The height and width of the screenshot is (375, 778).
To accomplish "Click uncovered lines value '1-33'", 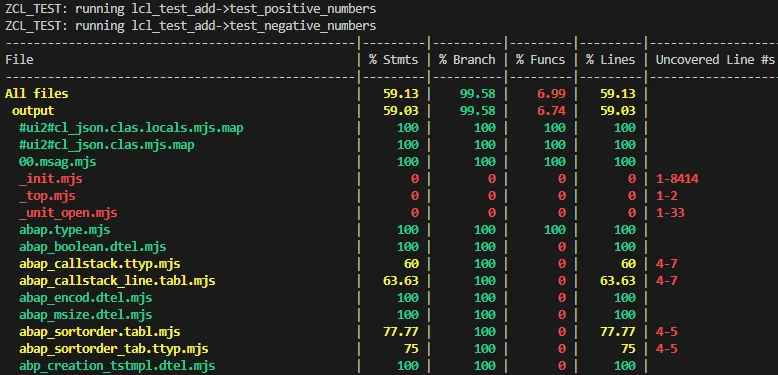I will coord(670,213).
